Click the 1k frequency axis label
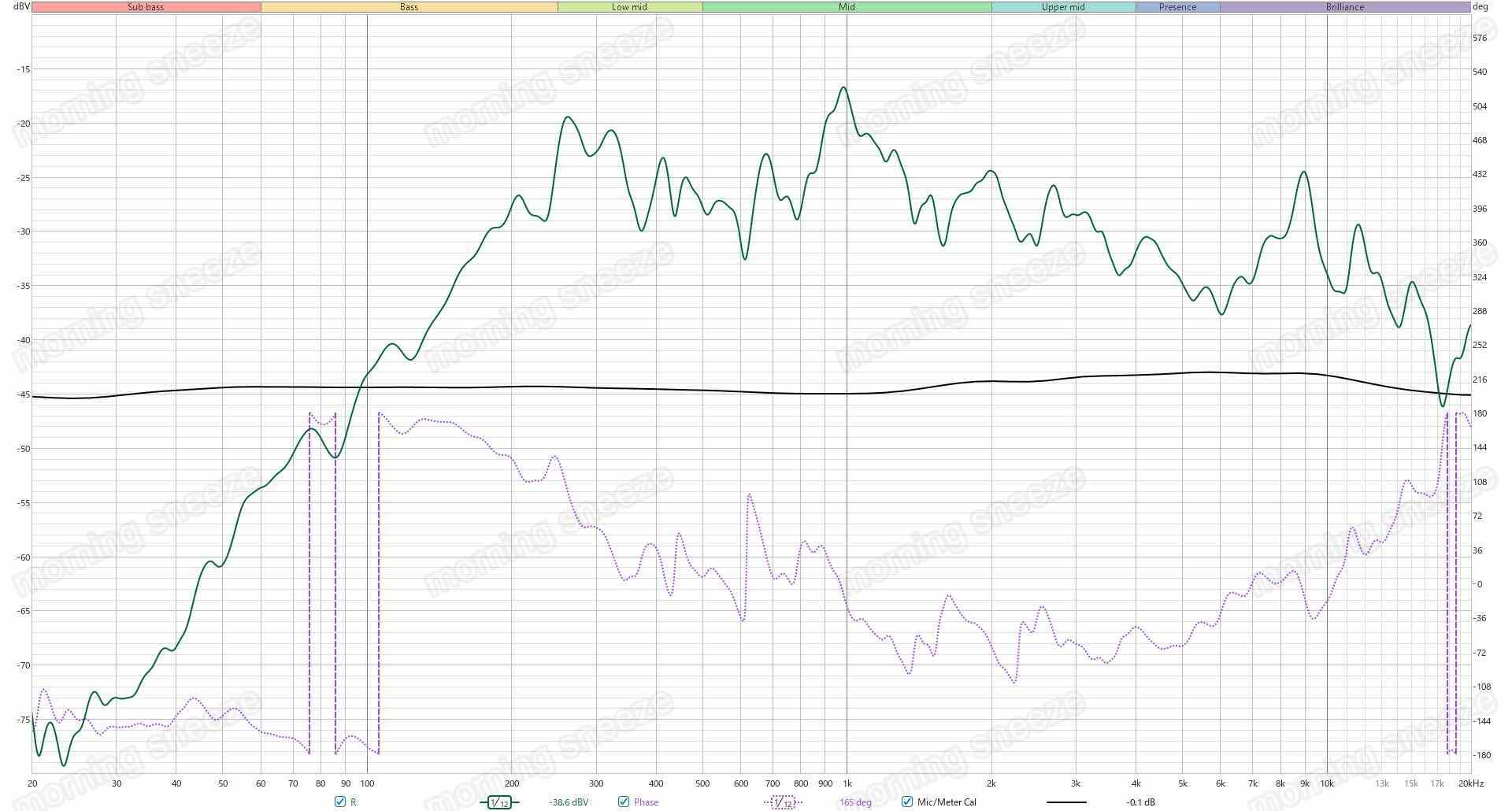 (x=847, y=783)
